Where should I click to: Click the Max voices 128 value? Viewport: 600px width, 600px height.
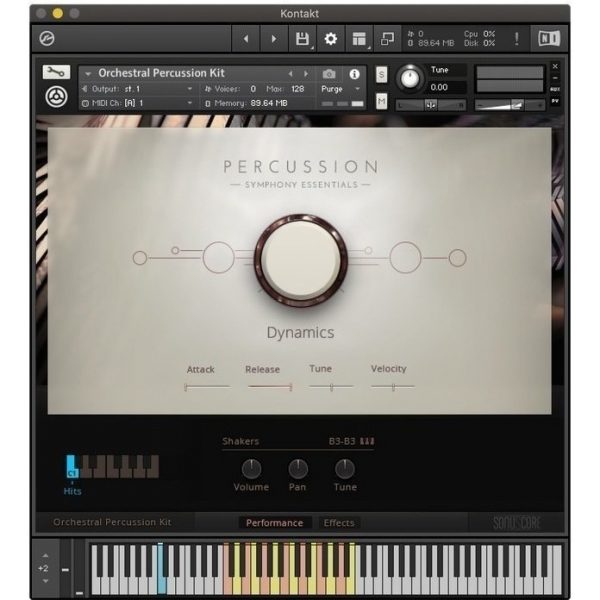[297, 89]
